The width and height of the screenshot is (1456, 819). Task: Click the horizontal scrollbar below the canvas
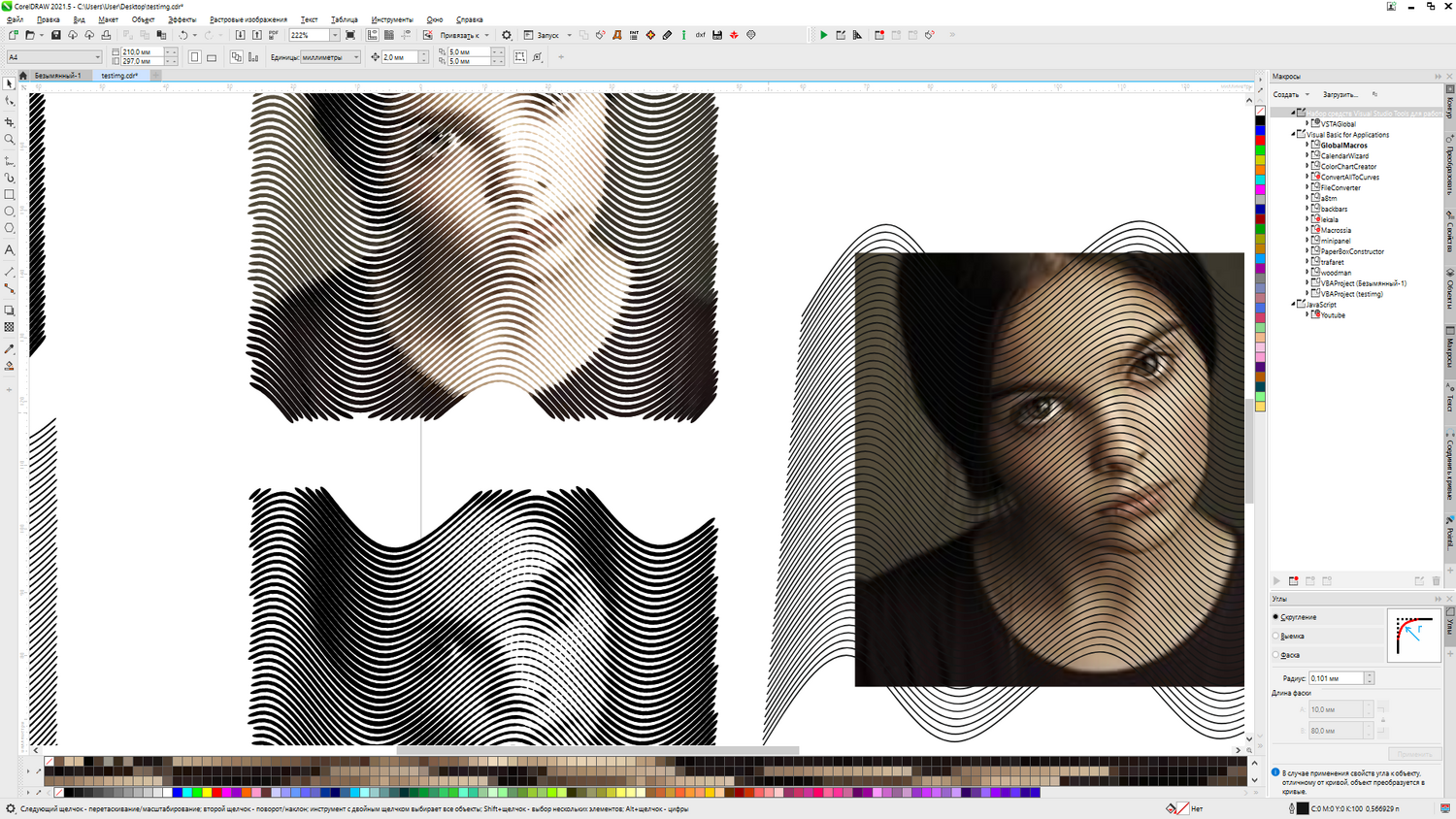point(597,750)
